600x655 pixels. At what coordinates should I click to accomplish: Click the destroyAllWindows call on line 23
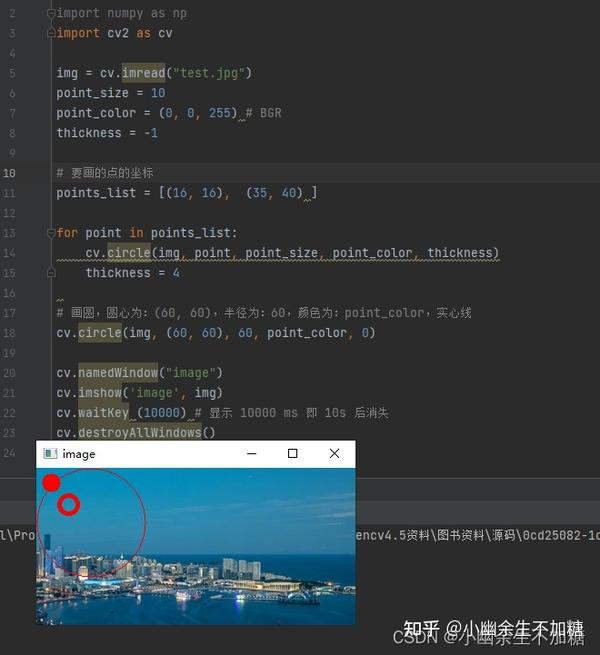[140, 433]
